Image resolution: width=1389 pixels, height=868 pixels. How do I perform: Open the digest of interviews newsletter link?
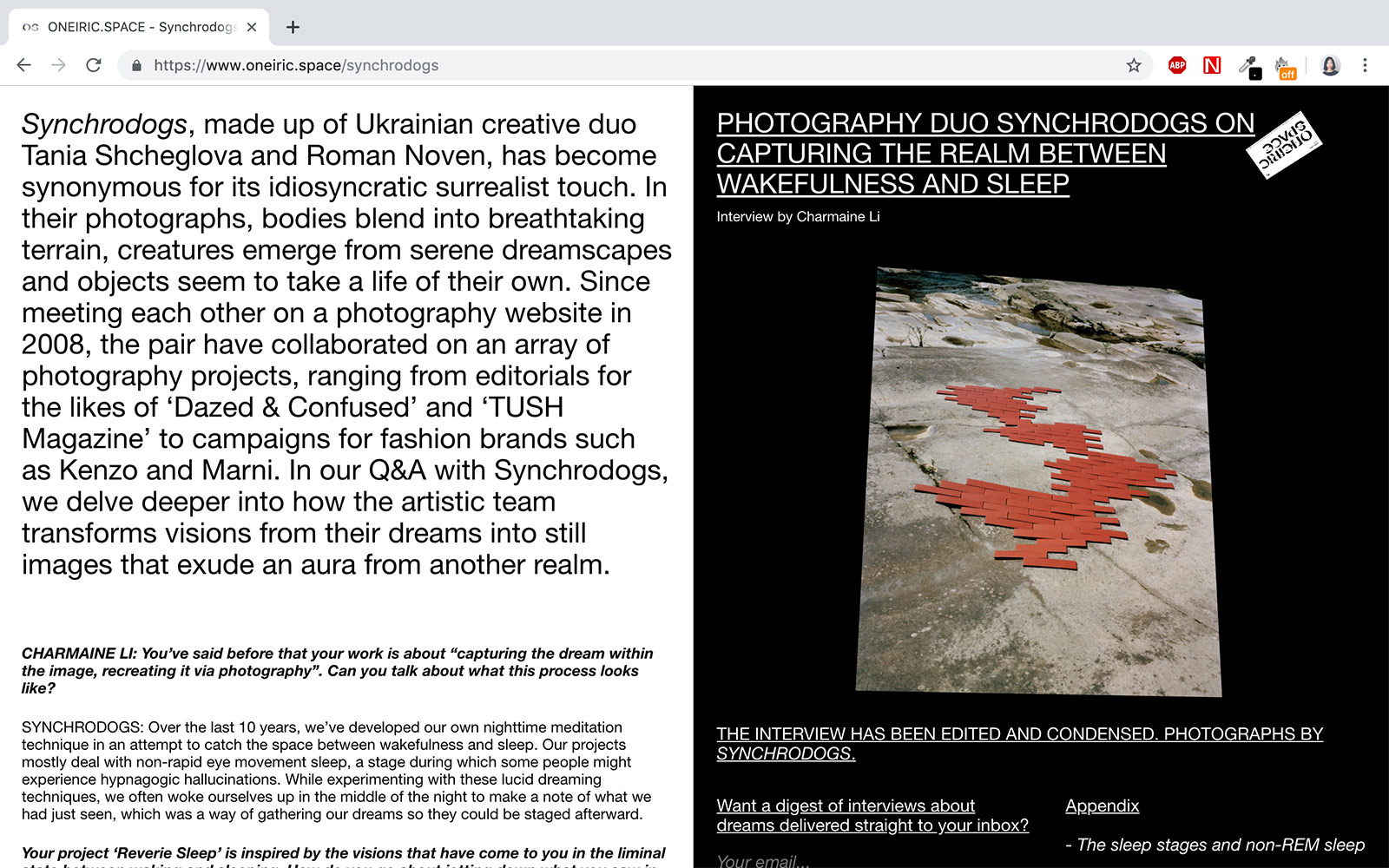872,815
